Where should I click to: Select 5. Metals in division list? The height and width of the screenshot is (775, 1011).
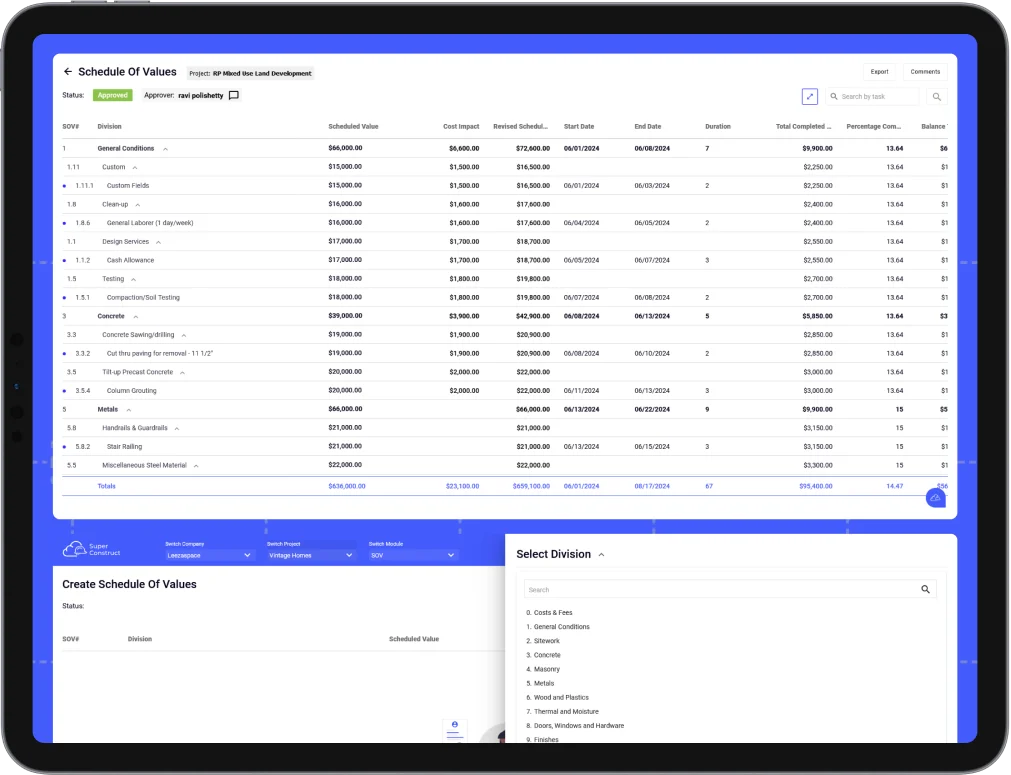540,683
